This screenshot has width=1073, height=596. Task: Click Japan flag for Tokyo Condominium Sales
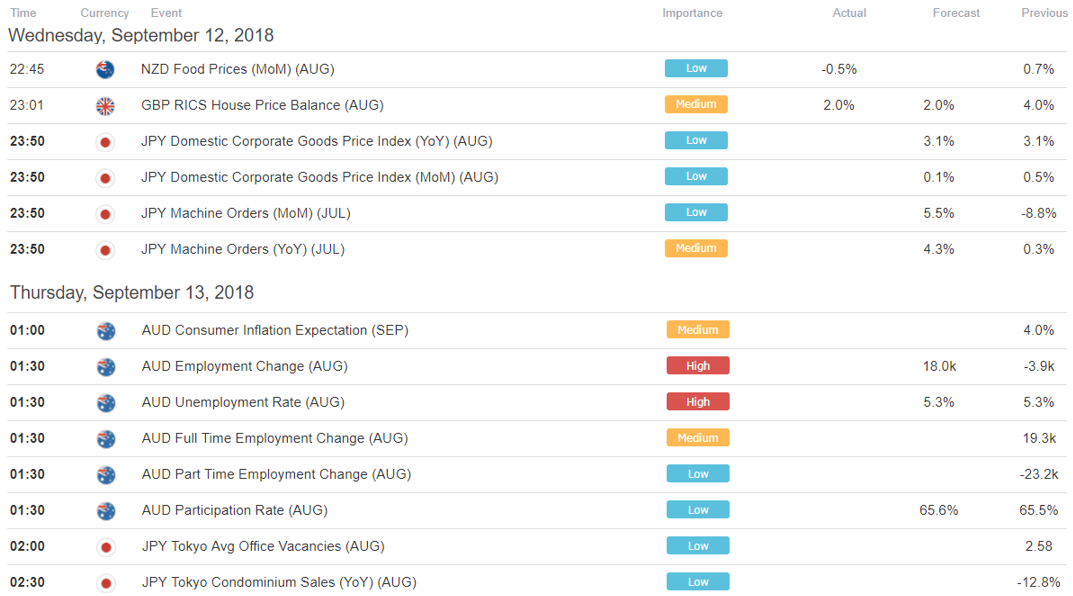tap(106, 584)
